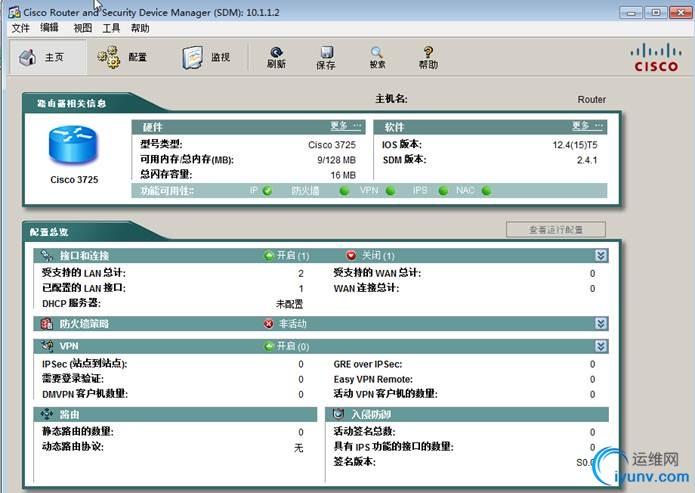This screenshot has width=695, height=493.
Task: Click the hostname value Router
Action: [x=591, y=99]
